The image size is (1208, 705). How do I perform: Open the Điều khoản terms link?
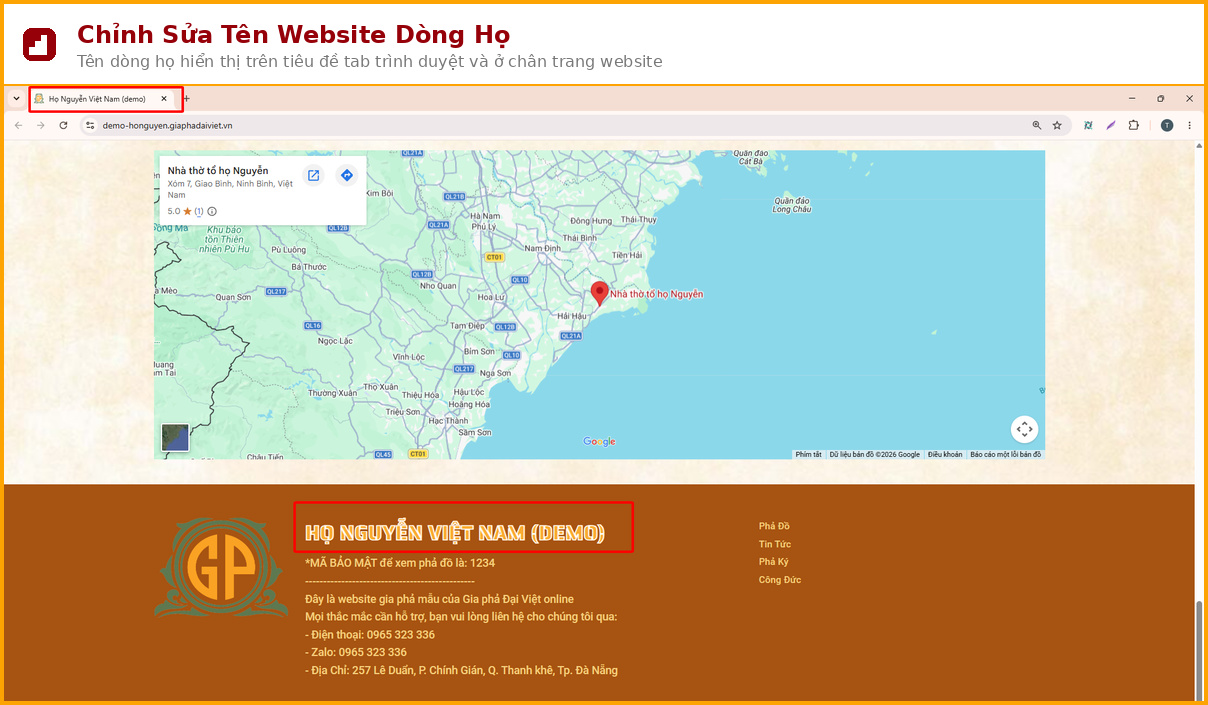click(945, 454)
